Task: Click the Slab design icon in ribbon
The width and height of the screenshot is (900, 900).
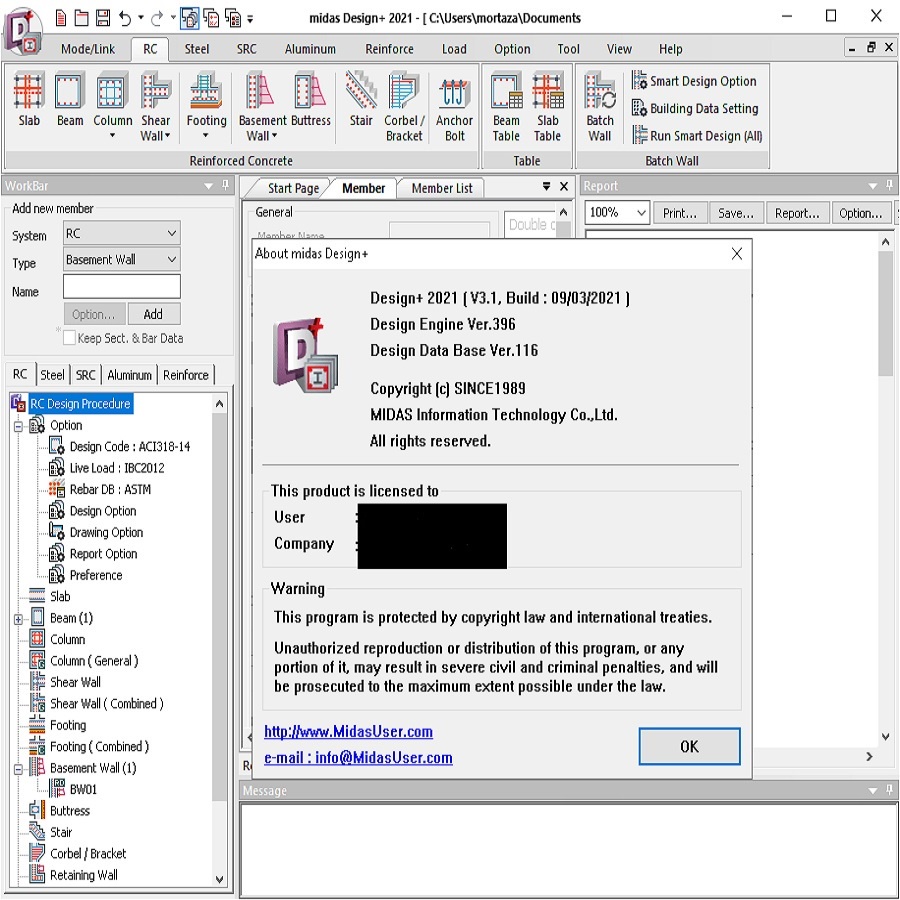Action: (x=29, y=101)
